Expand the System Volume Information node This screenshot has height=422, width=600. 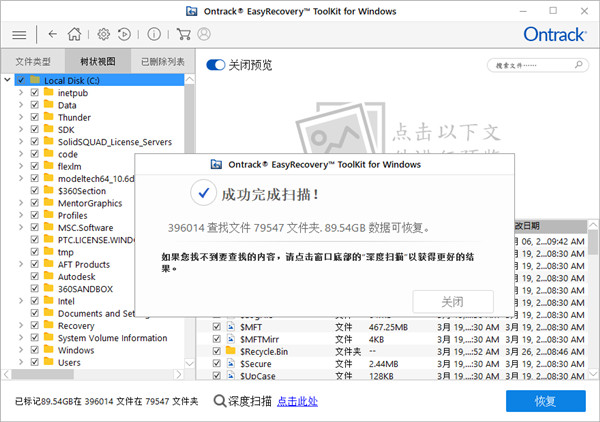pos(21,337)
